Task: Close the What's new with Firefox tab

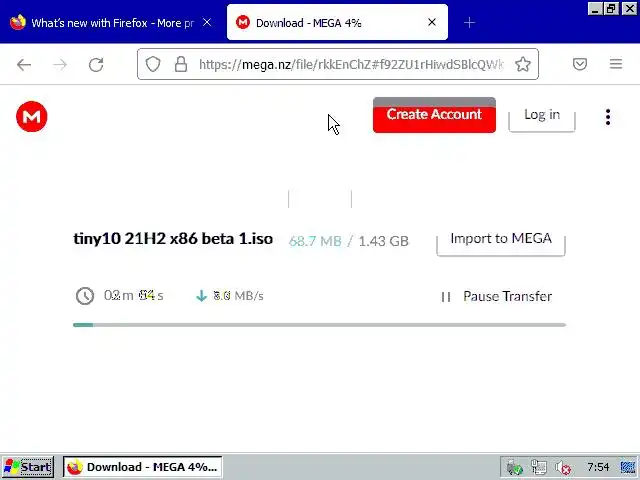Action: tap(207, 22)
